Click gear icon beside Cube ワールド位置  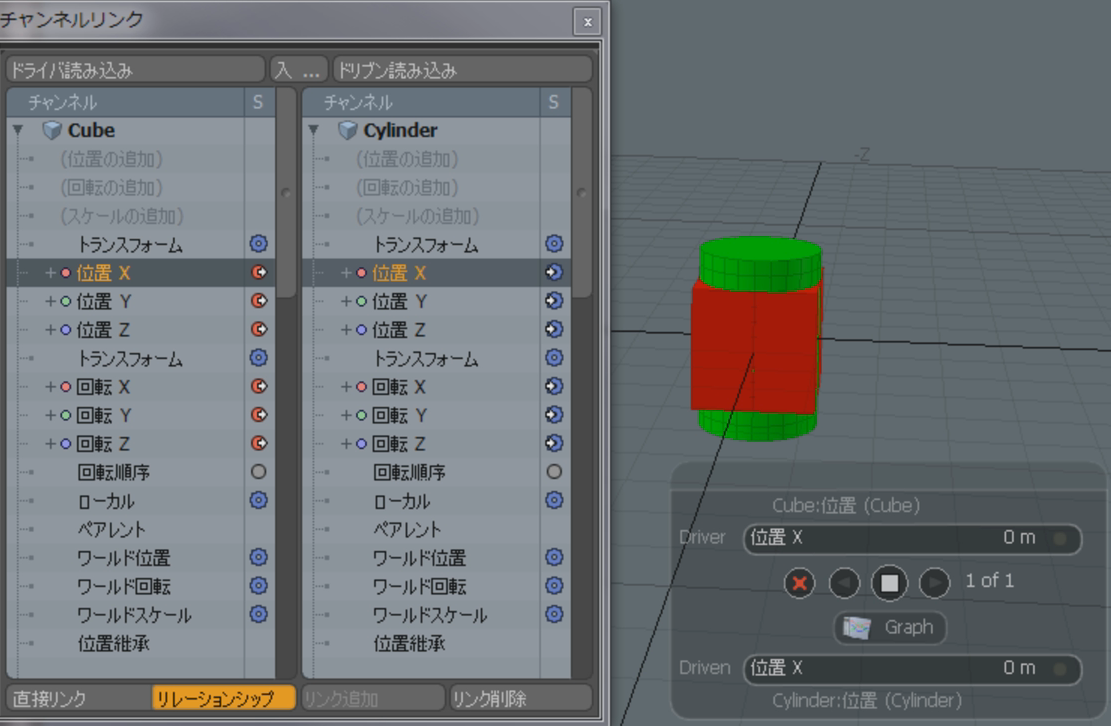coord(259,557)
